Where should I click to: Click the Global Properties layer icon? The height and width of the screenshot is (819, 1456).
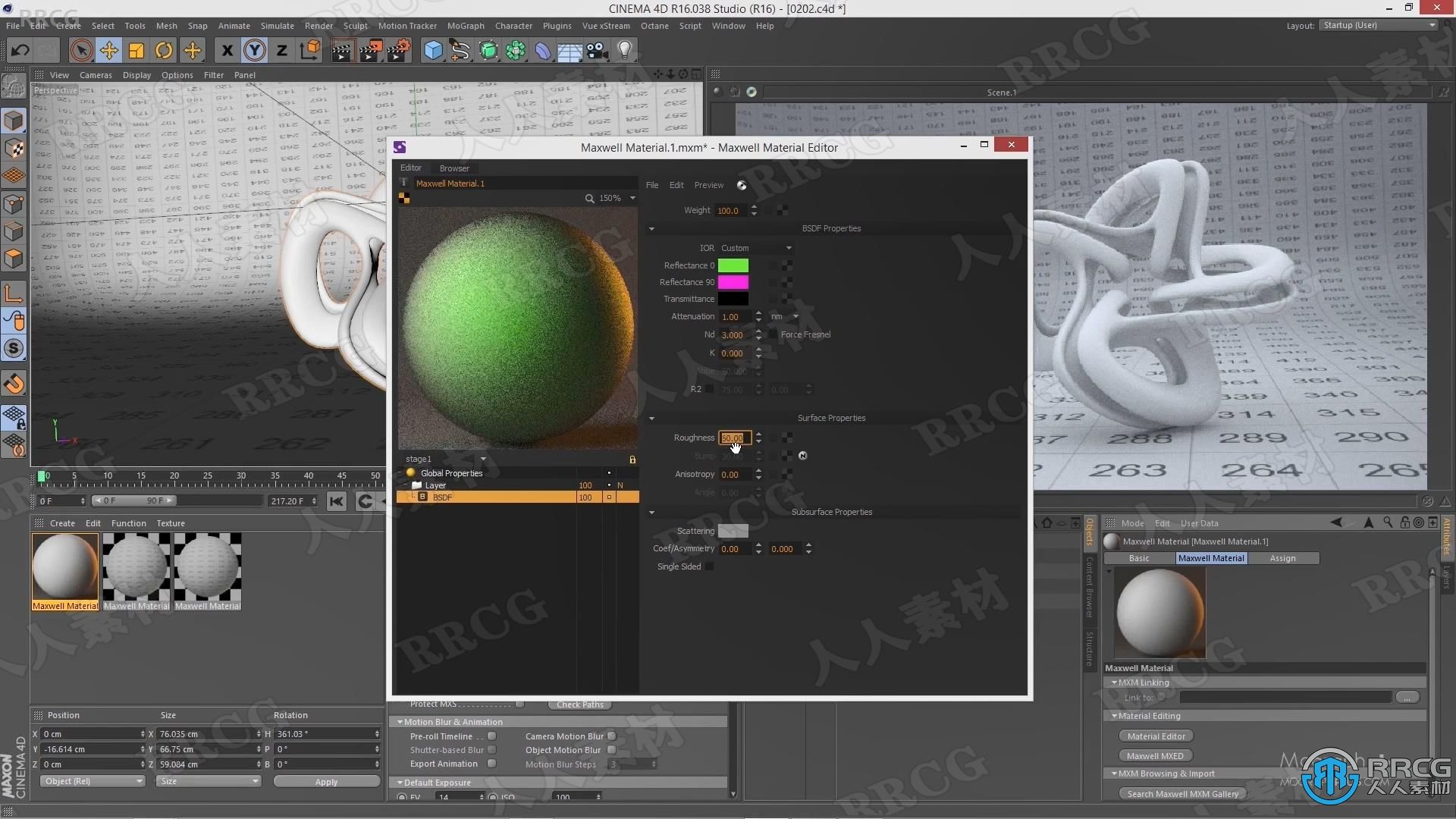(411, 472)
